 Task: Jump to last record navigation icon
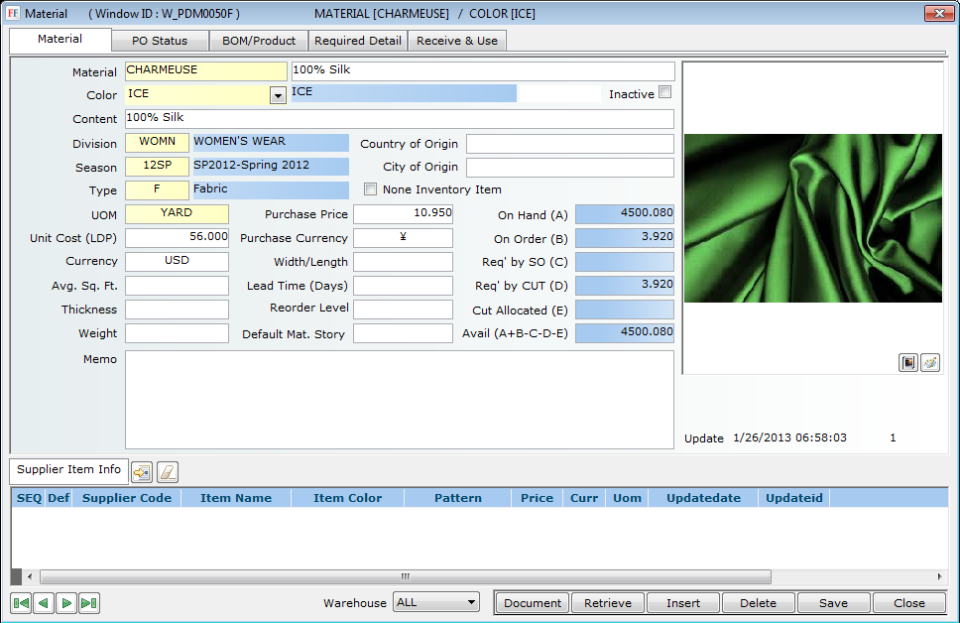click(x=88, y=603)
